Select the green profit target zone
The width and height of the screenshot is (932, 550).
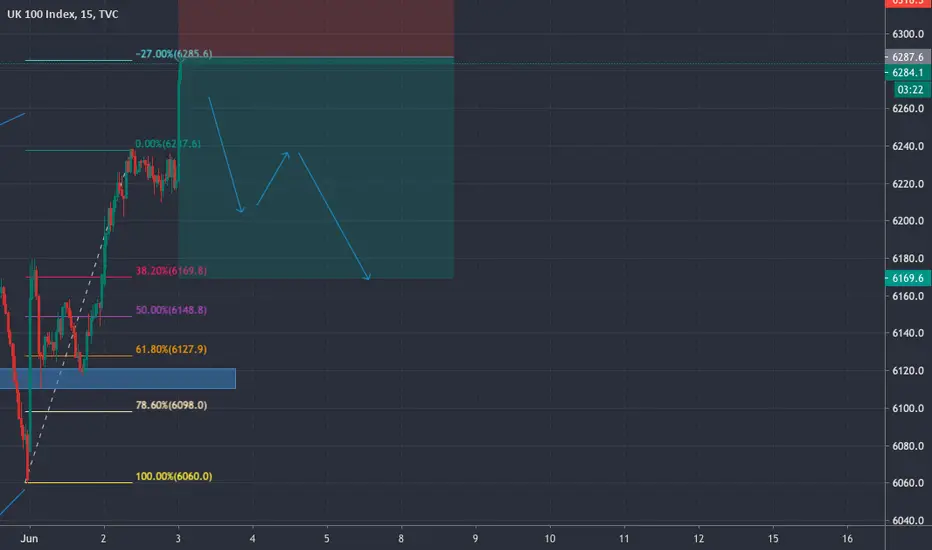[x=316, y=168]
